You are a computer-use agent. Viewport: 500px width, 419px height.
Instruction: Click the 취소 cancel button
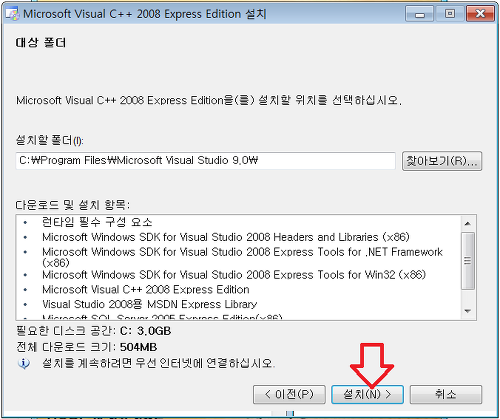pos(446,395)
